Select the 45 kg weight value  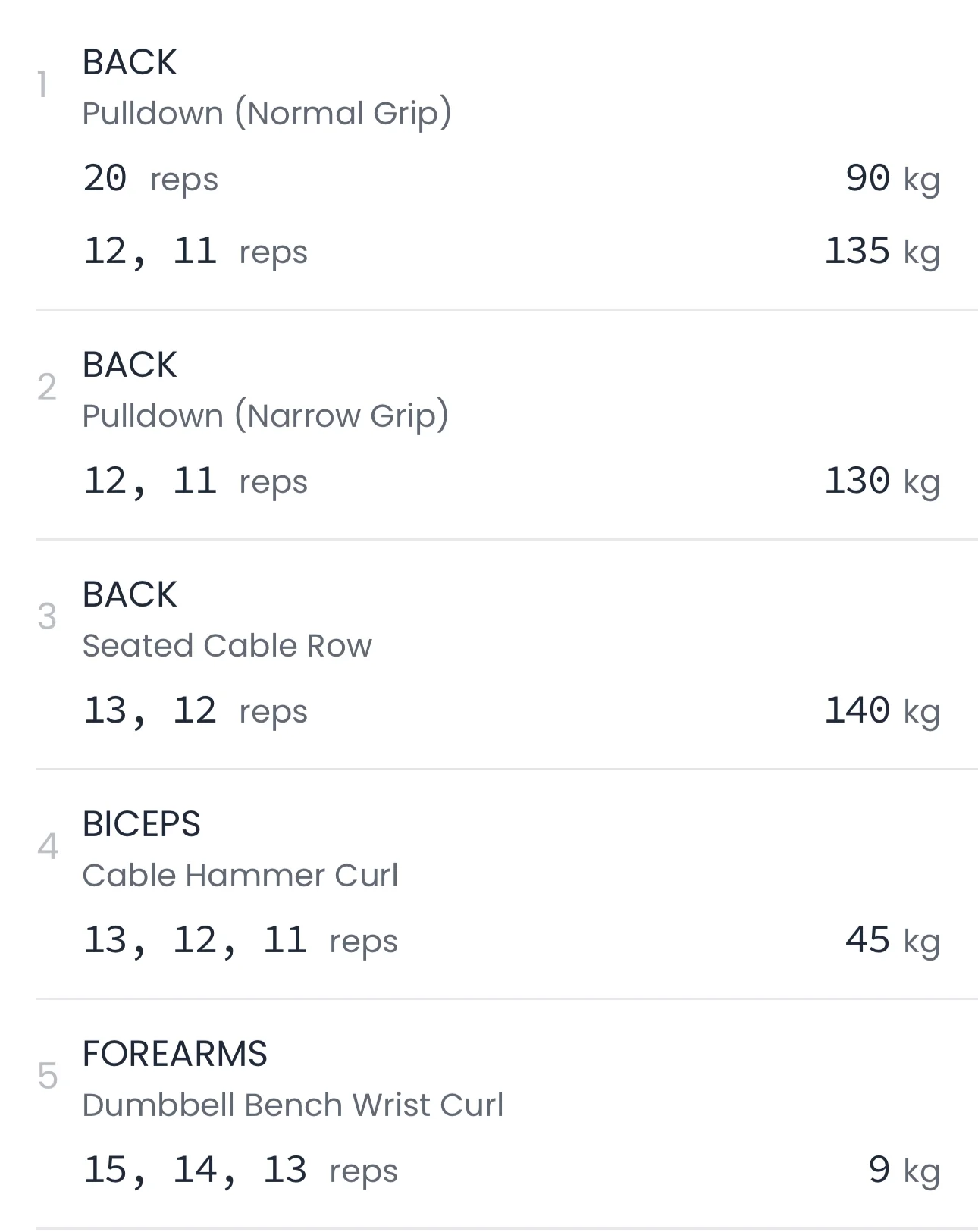click(892, 940)
